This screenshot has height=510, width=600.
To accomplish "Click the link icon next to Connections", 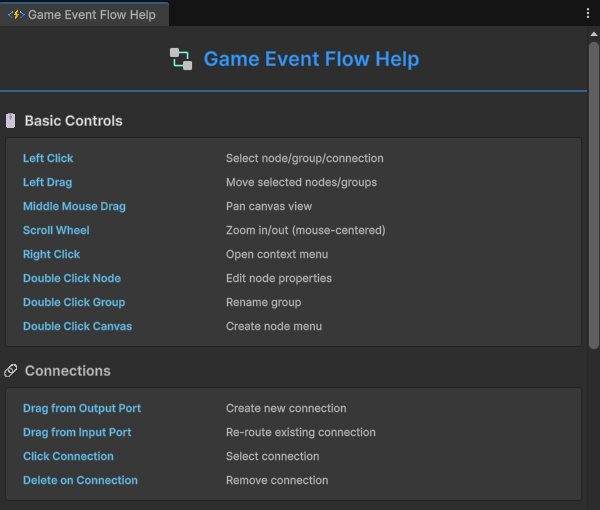I will [x=11, y=371].
